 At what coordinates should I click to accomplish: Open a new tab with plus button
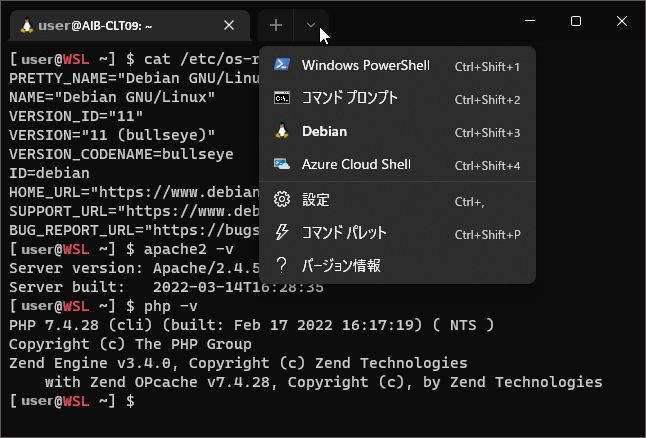point(276,26)
